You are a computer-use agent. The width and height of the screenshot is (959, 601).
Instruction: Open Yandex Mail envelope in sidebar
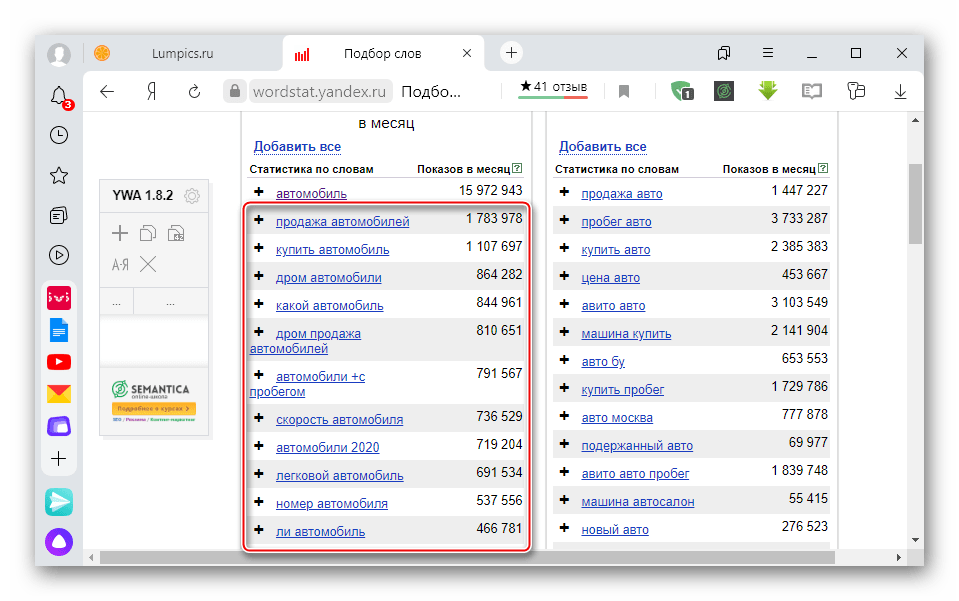point(59,394)
